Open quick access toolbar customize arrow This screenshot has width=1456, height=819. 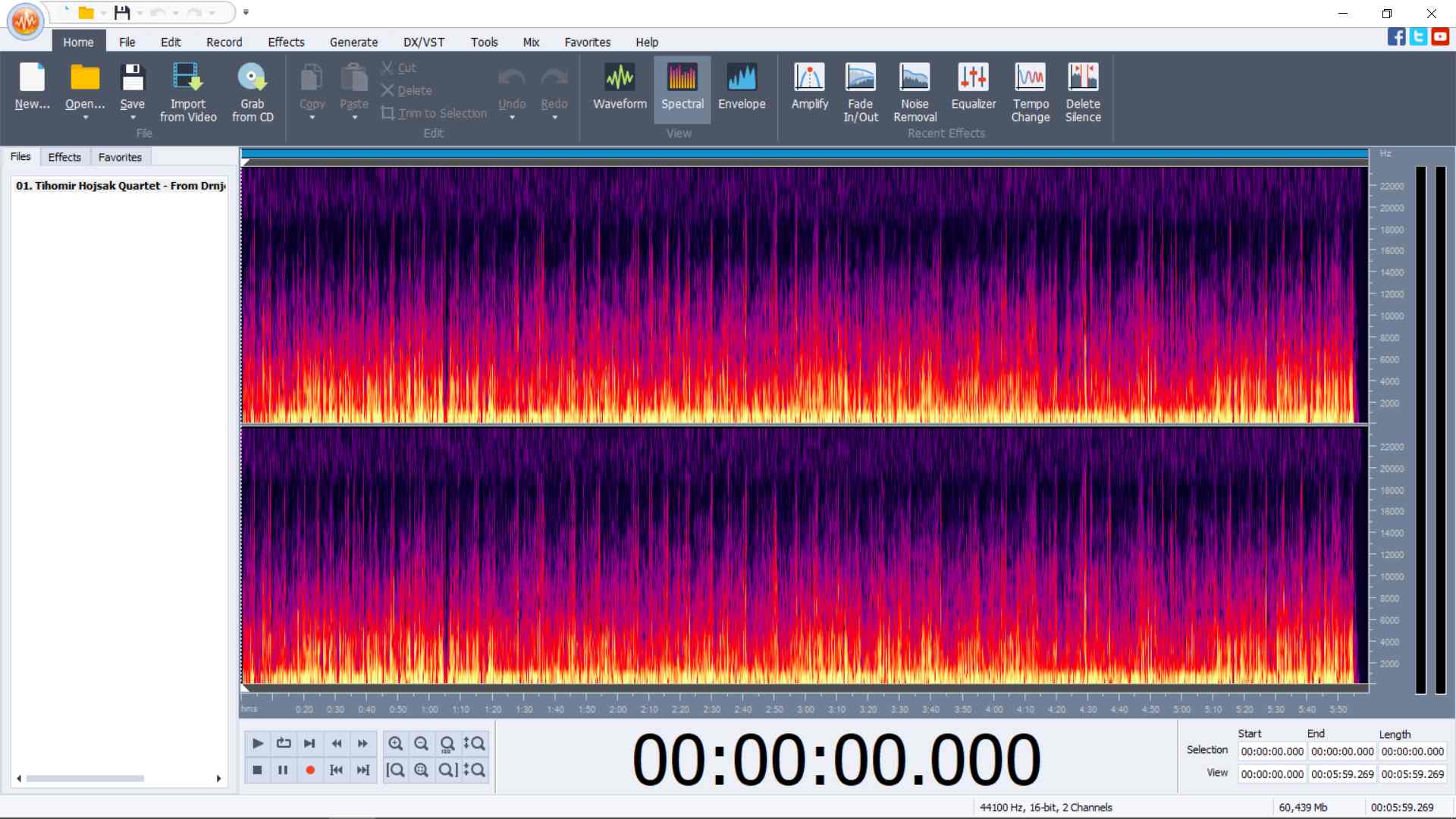(x=246, y=12)
